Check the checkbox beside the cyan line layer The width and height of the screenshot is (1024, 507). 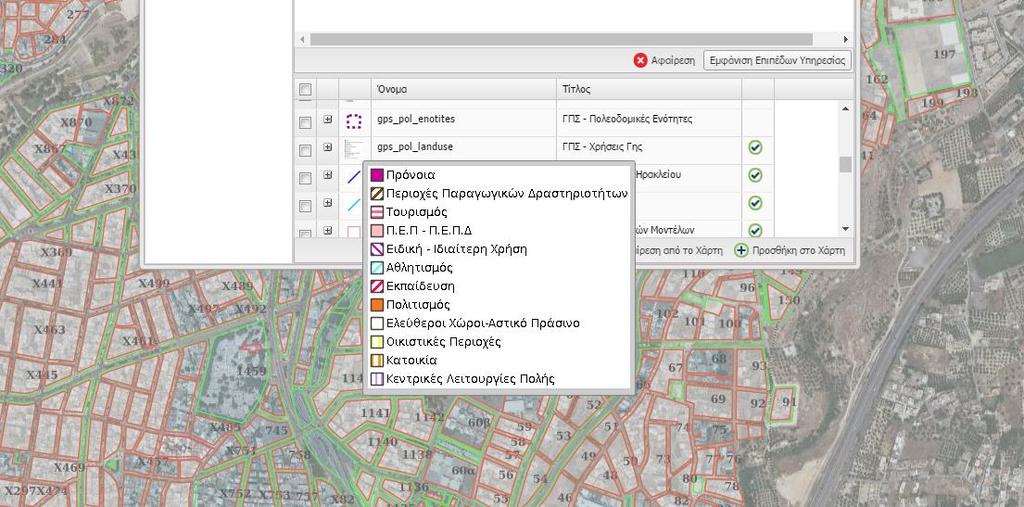[x=305, y=206]
